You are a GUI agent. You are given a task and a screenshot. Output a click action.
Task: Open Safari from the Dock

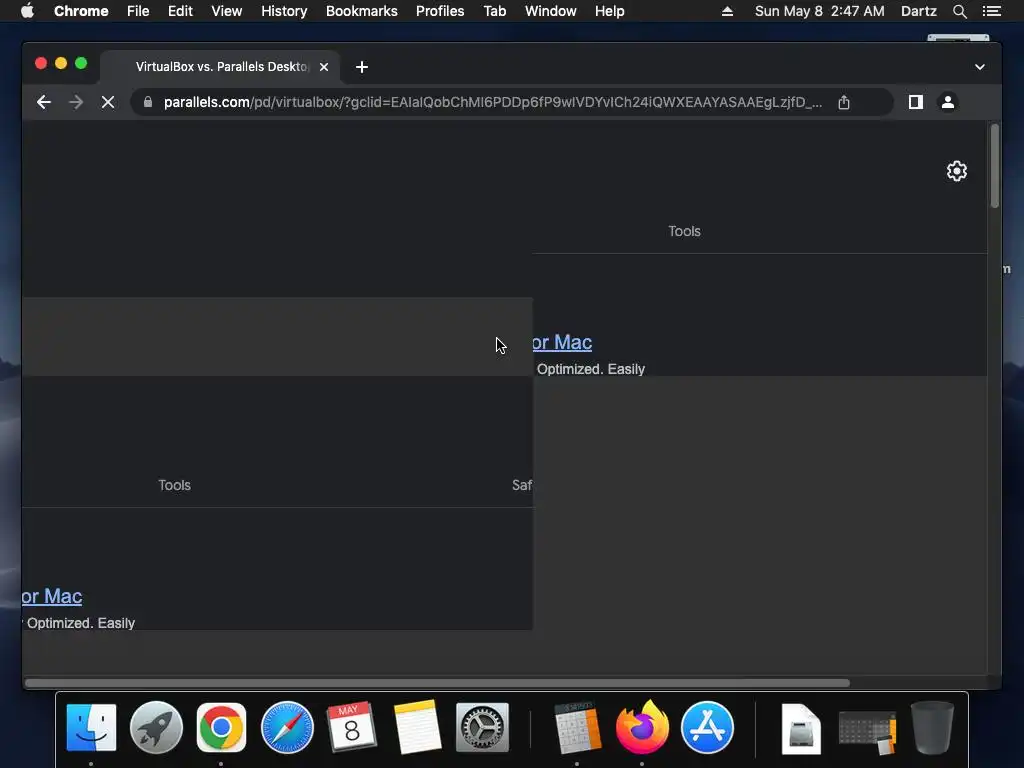287,728
